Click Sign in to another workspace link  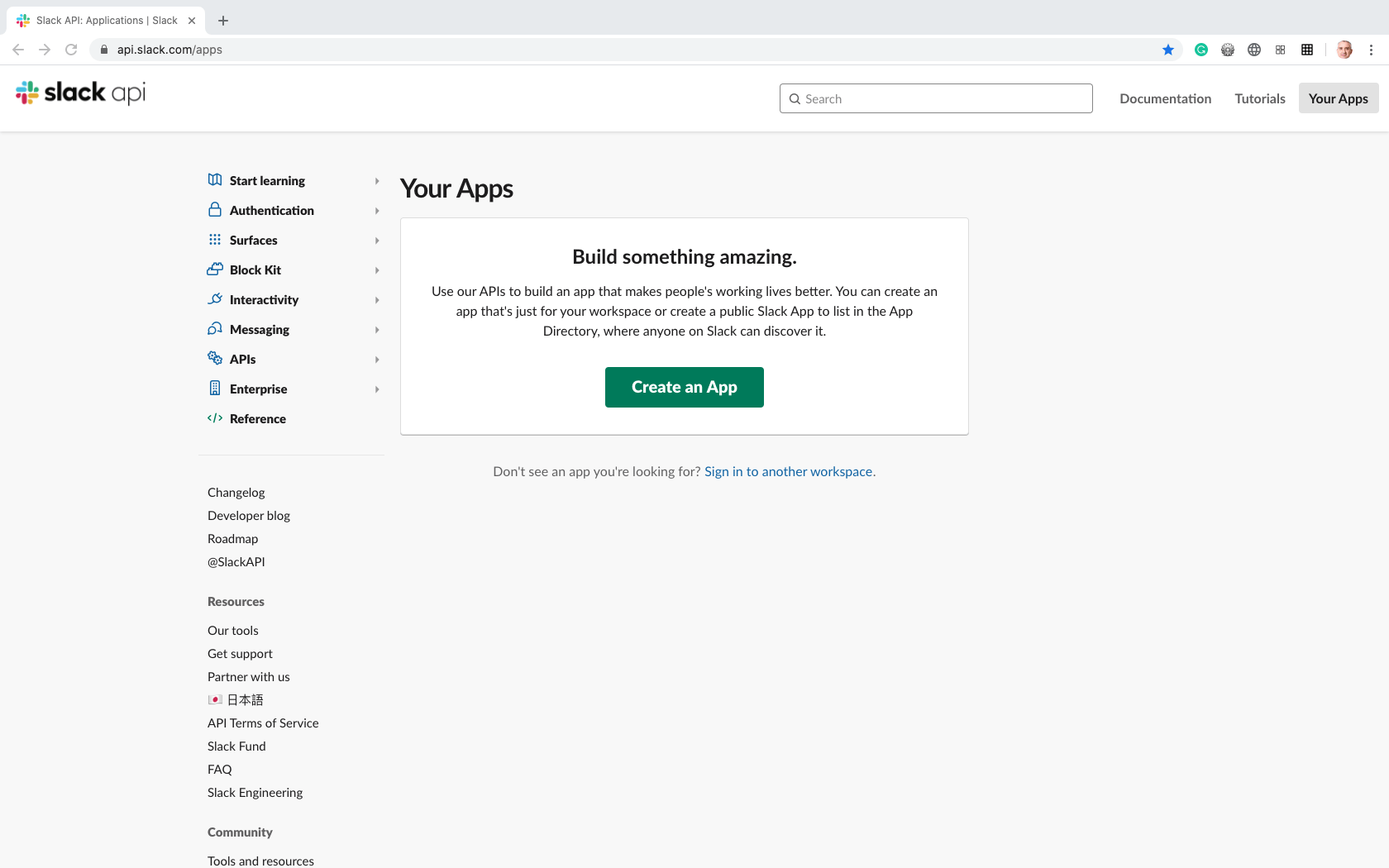pyautogui.click(x=788, y=471)
